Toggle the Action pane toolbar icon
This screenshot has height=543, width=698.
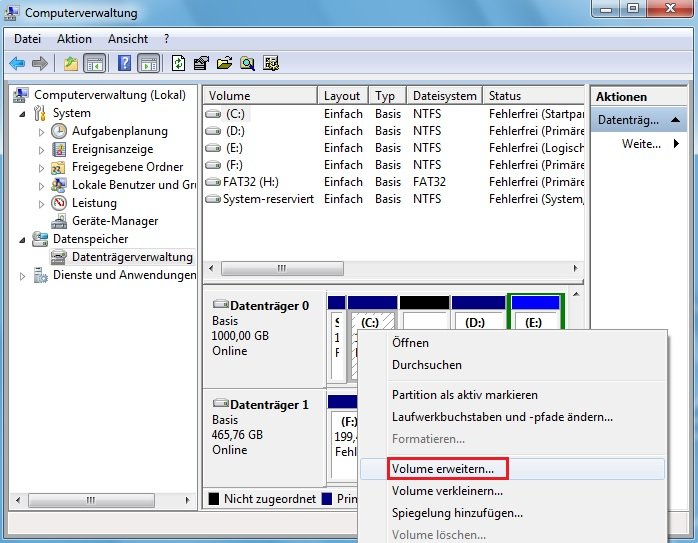pos(149,64)
